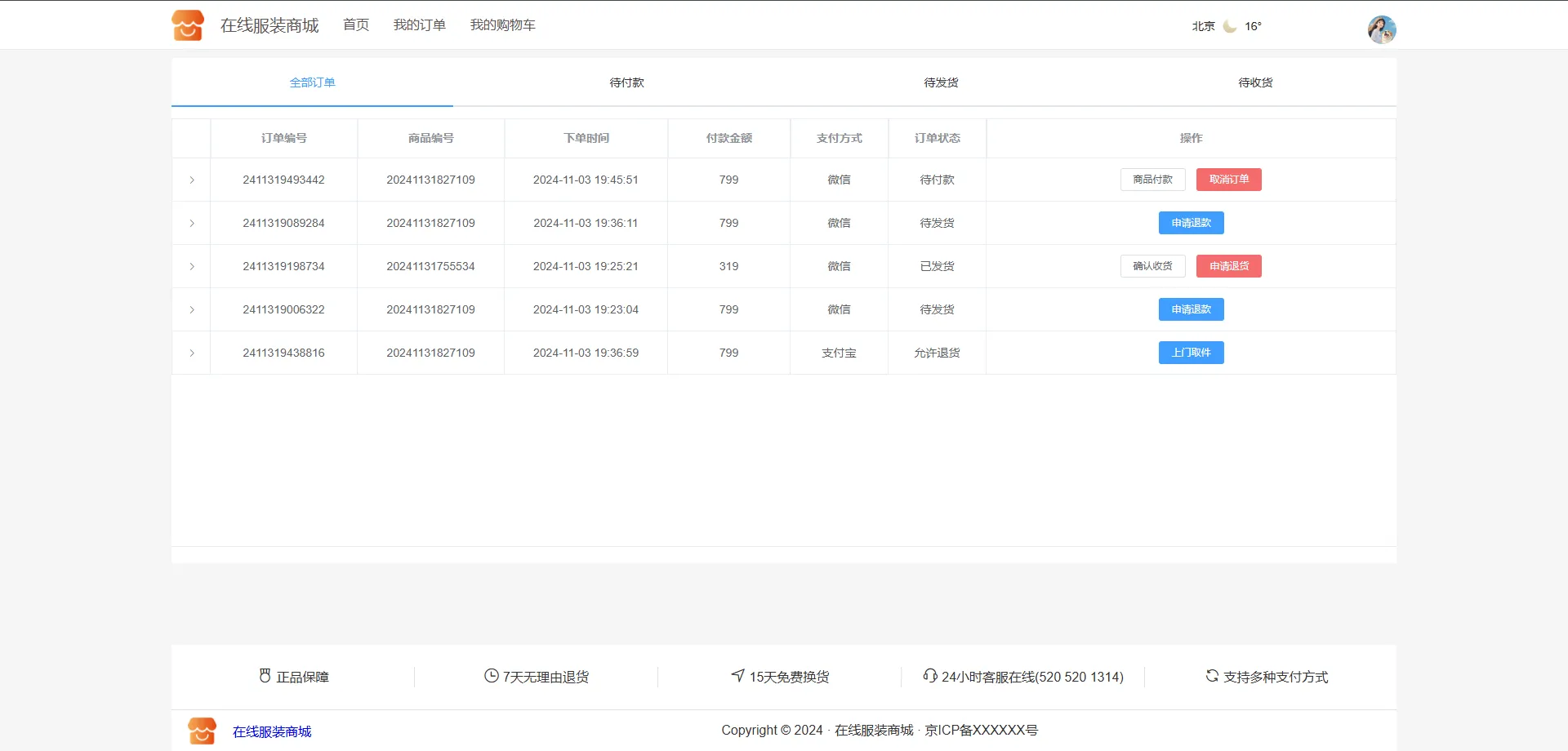Switch to the 待发货 tab
Screen dimensions: 1568x751
[x=941, y=82]
